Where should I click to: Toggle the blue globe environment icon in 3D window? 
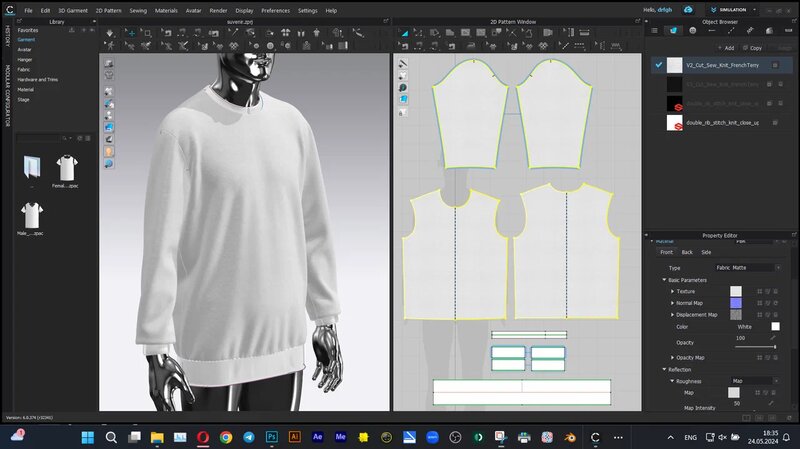109,164
